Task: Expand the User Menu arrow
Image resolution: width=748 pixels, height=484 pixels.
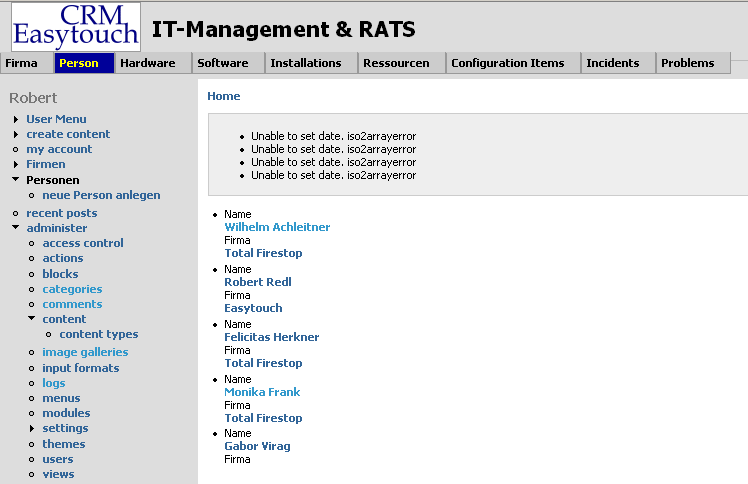Action: pyautogui.click(x=17, y=119)
